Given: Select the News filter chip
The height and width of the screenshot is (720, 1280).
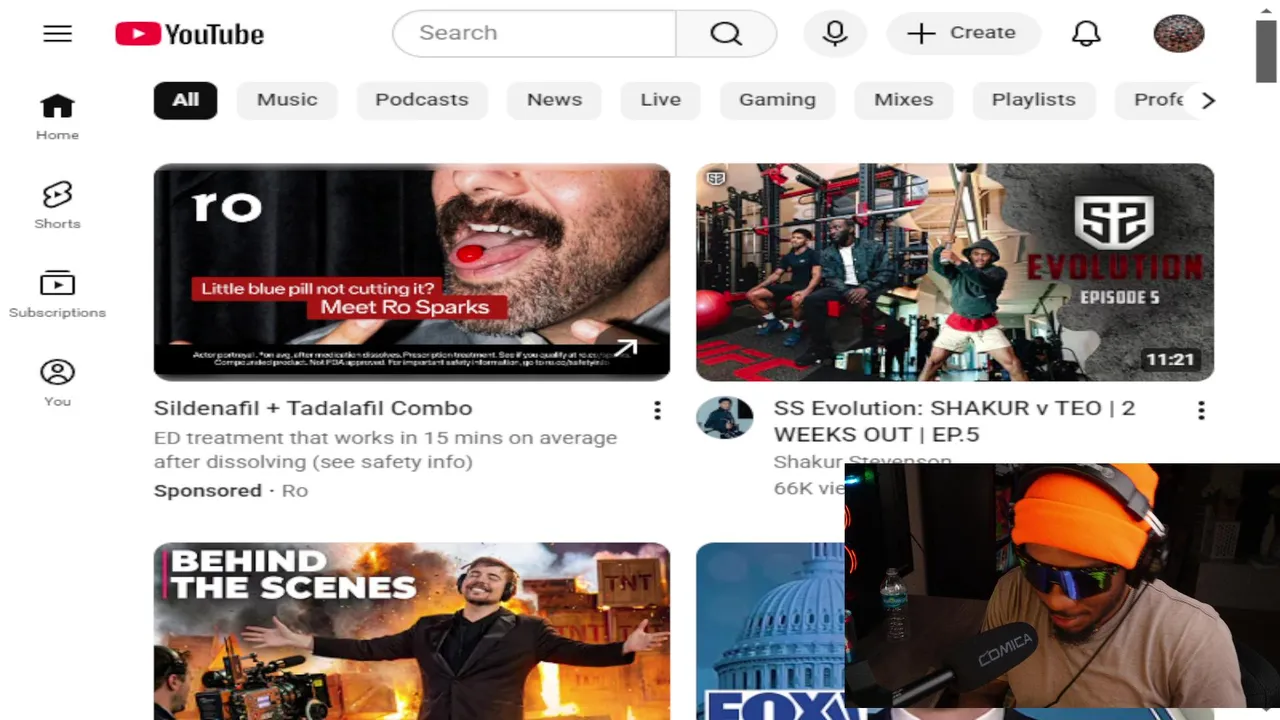Looking at the screenshot, I should click(554, 100).
